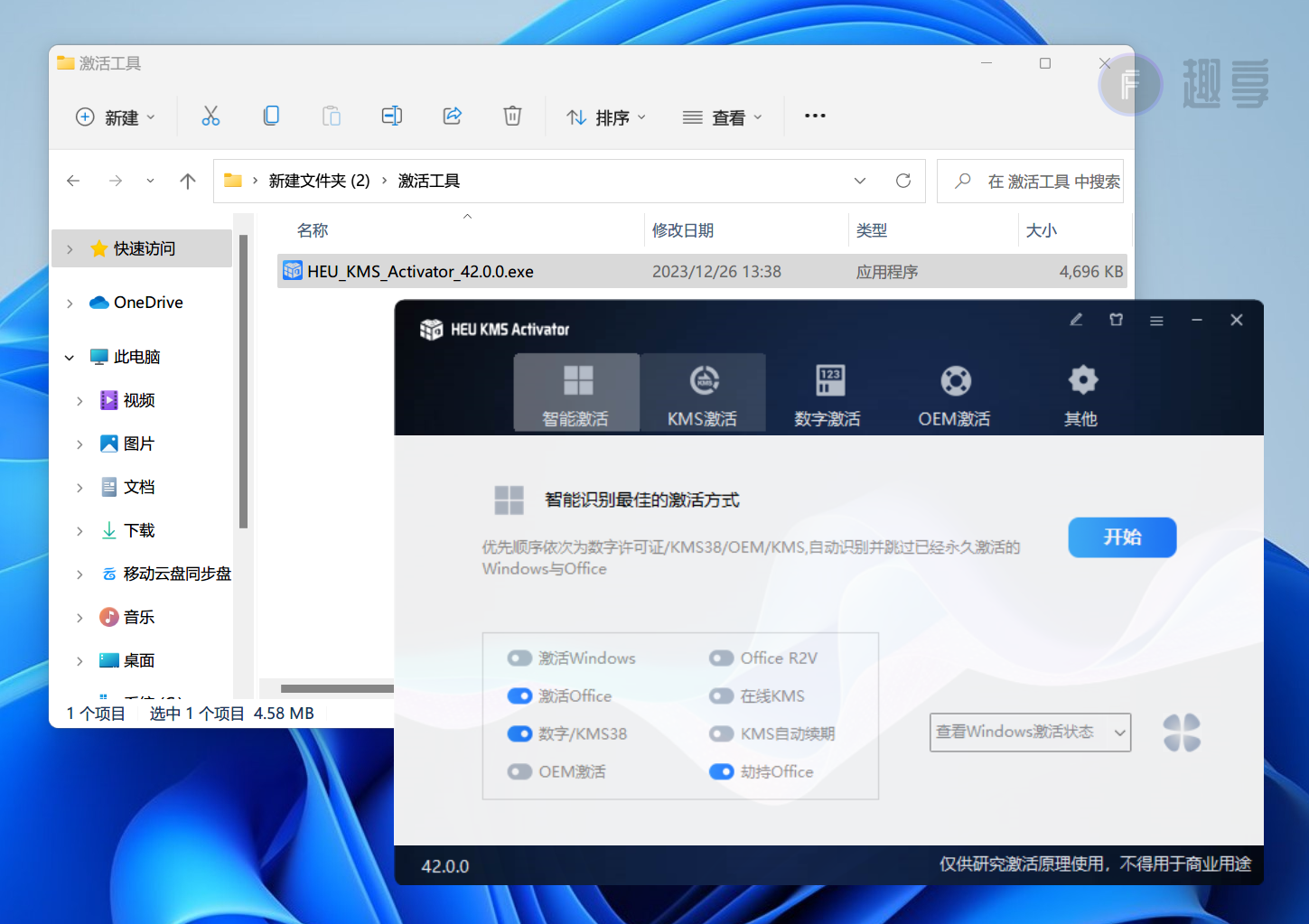Go forward with Explorer's forward arrow

tap(116, 181)
